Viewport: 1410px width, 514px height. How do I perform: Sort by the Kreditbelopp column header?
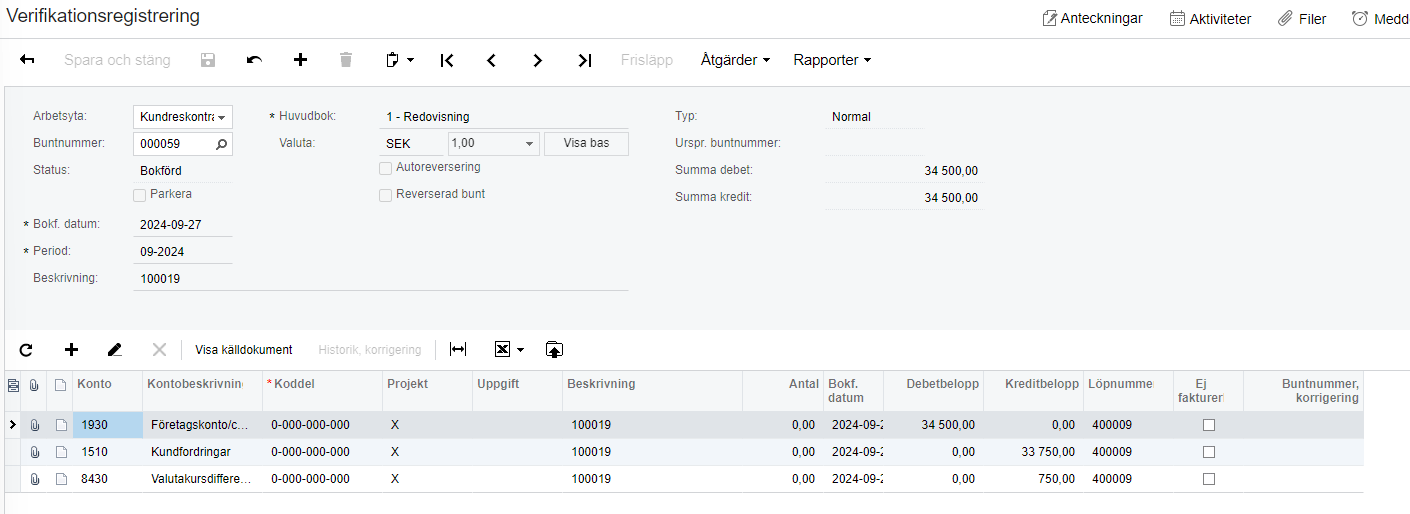pyautogui.click(x=1033, y=391)
